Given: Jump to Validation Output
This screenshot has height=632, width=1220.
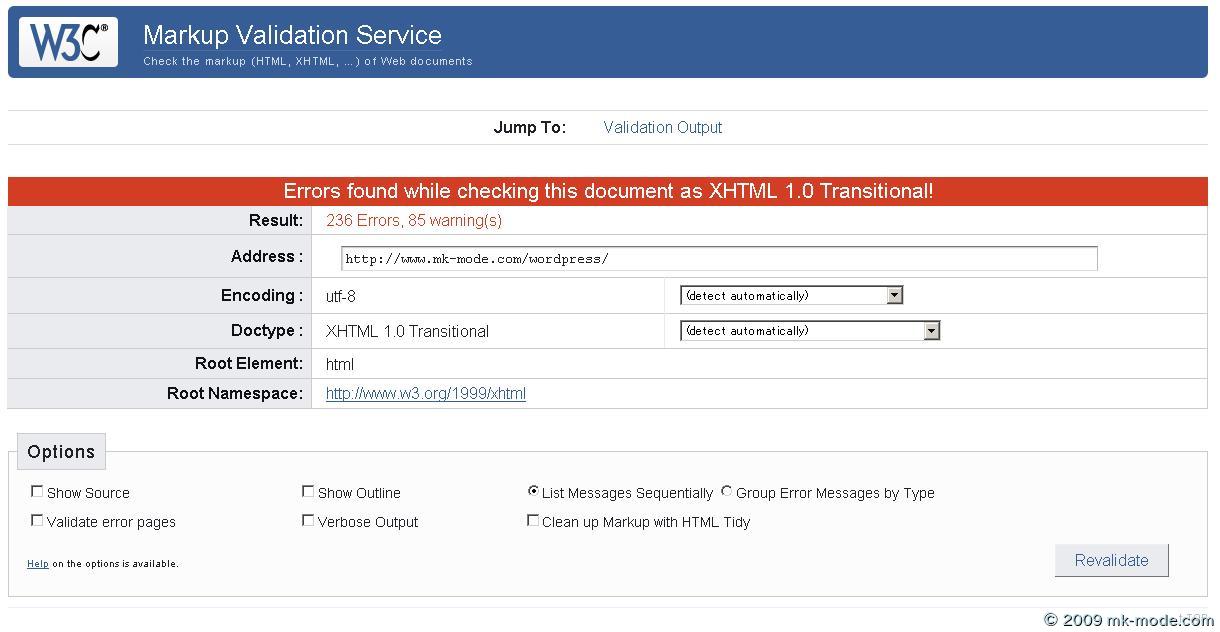Looking at the screenshot, I should [662, 127].
